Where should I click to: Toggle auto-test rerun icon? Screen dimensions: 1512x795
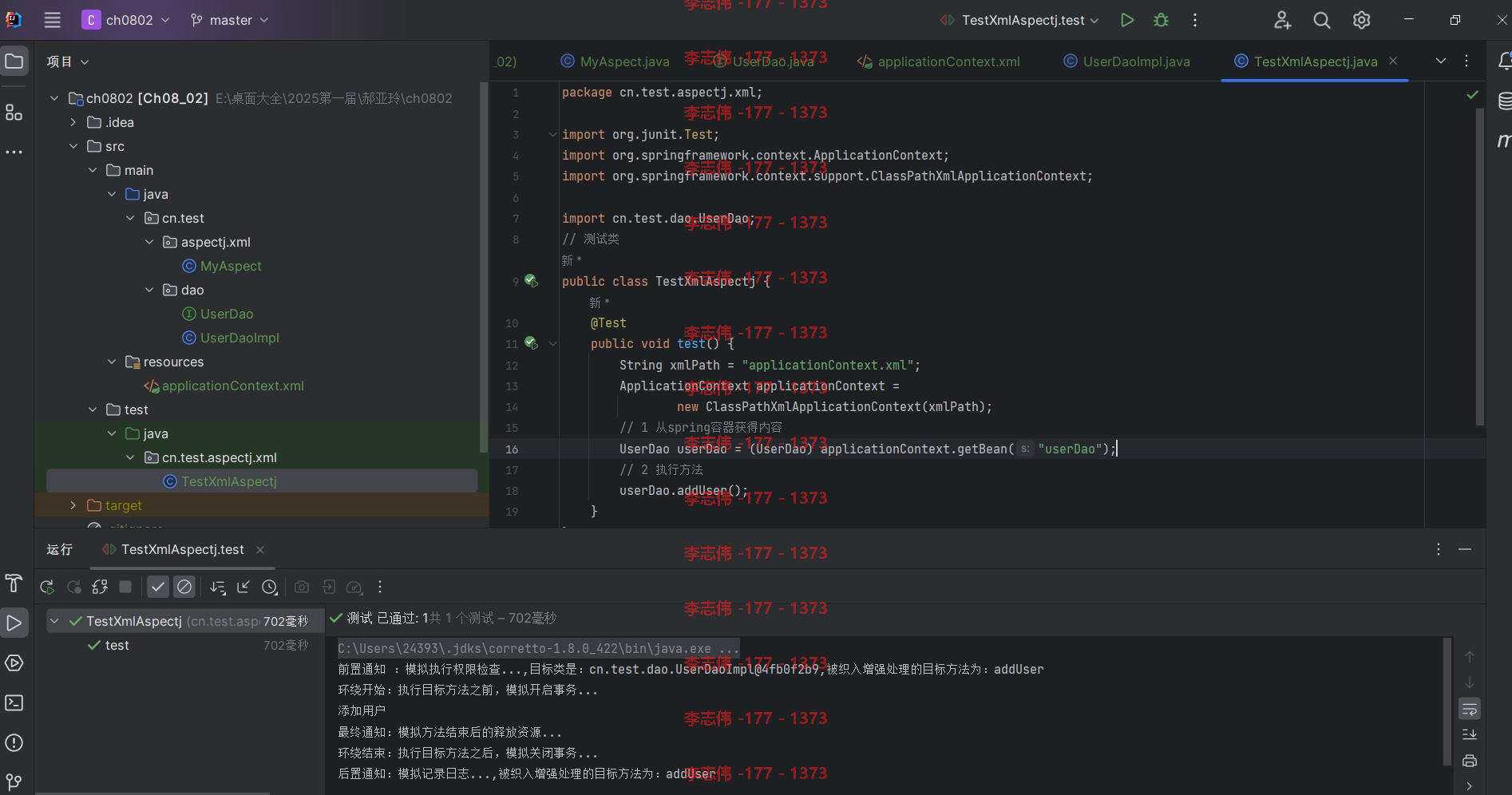(x=100, y=587)
